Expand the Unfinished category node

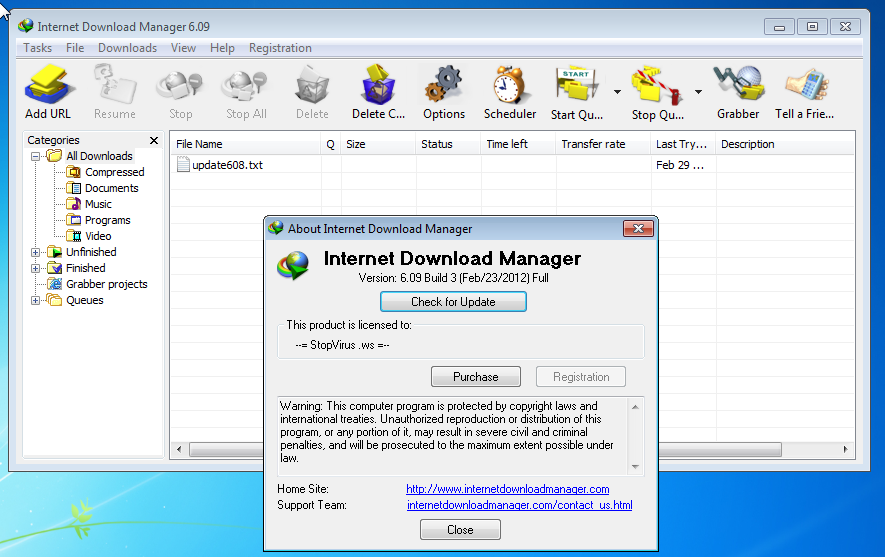tap(36, 252)
